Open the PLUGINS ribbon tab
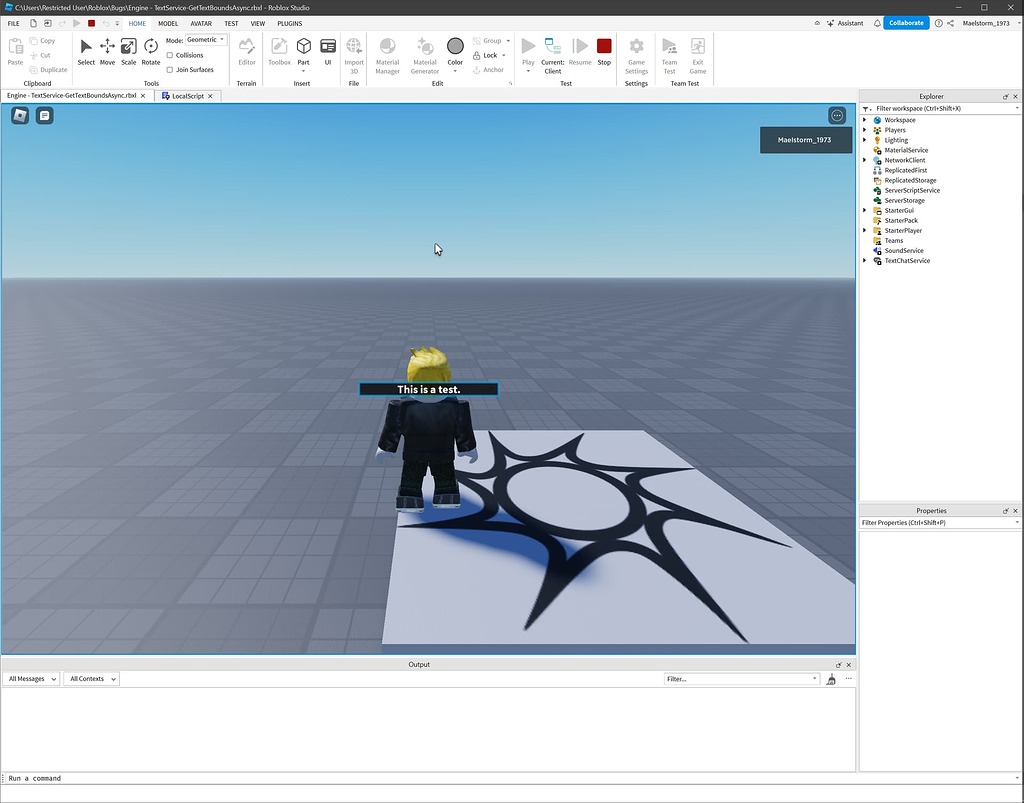1024x803 pixels. [289, 23]
